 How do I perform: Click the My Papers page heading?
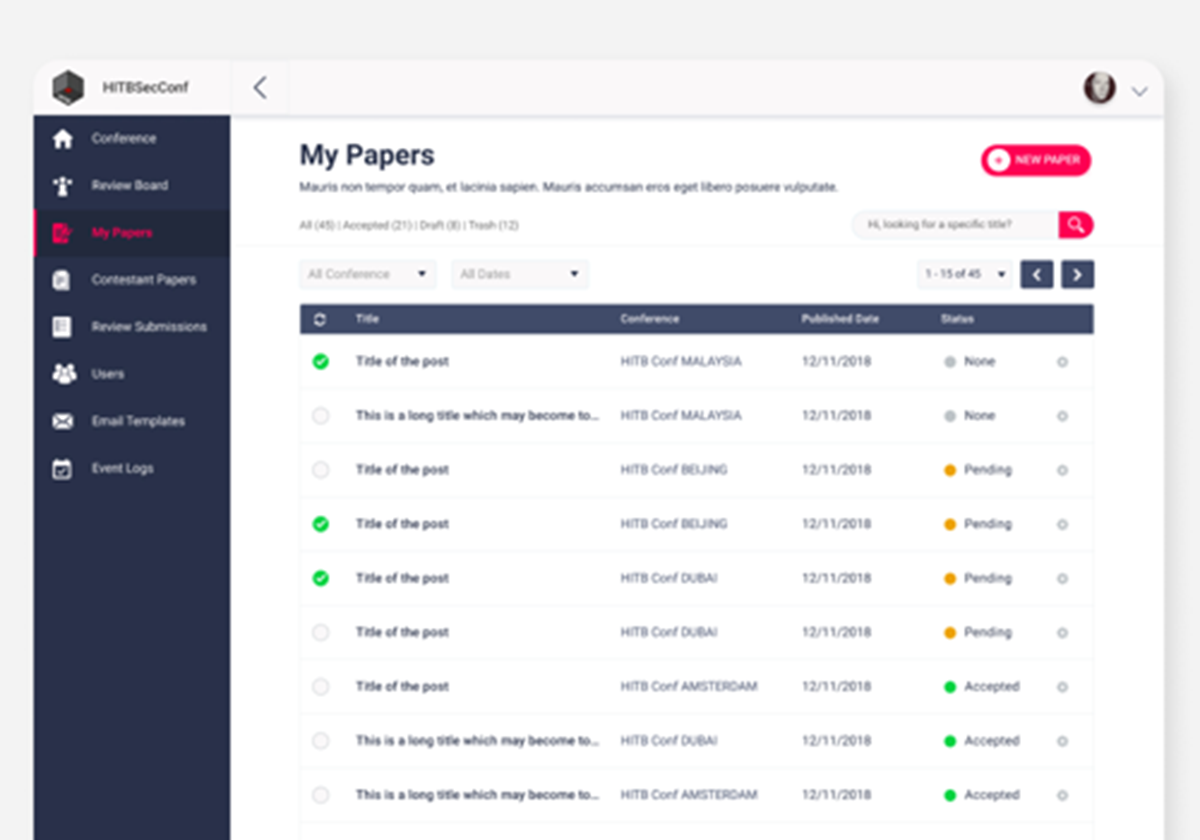pyautogui.click(x=367, y=156)
